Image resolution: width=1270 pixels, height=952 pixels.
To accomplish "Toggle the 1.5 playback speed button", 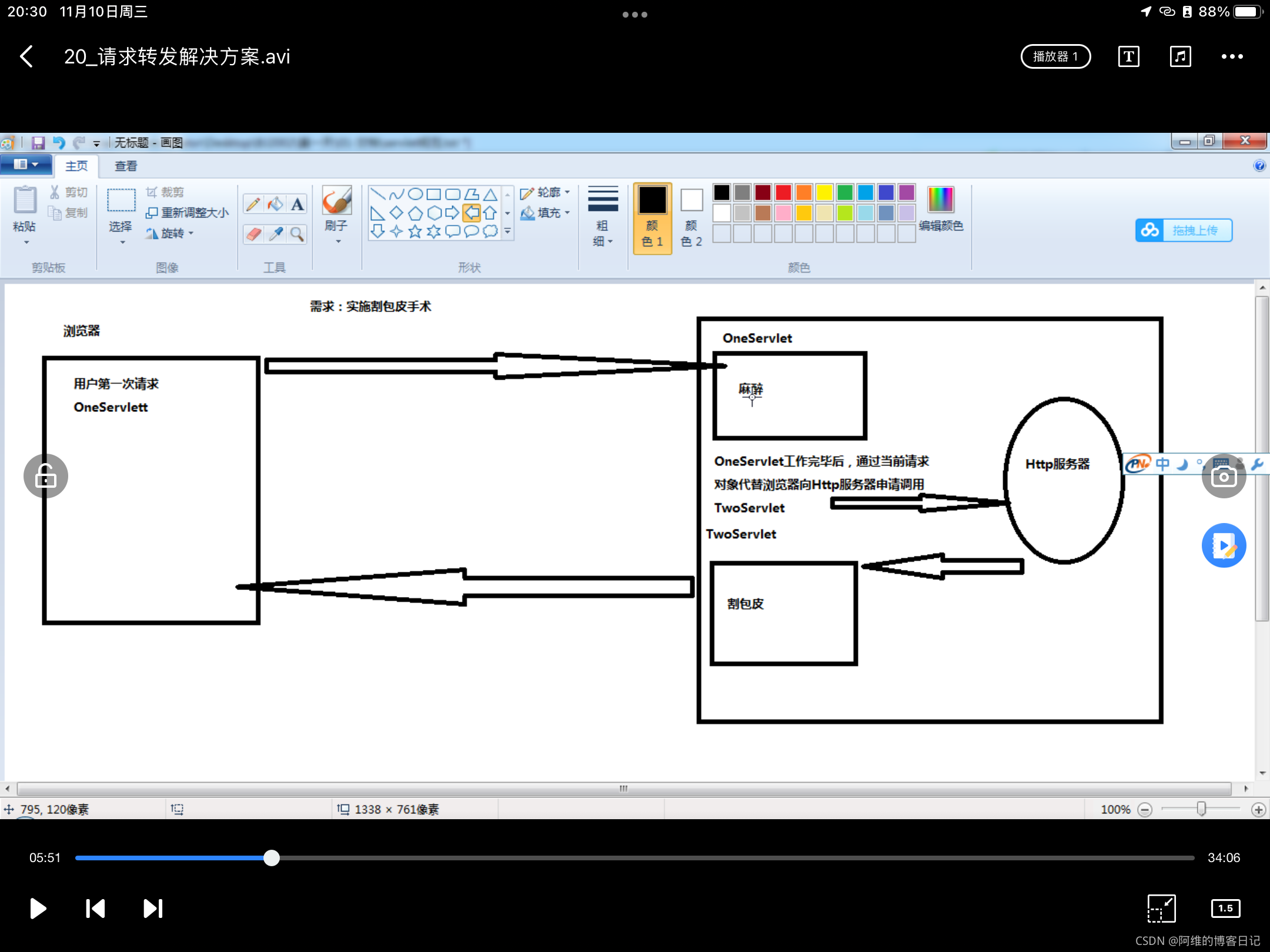I will pos(1225,909).
